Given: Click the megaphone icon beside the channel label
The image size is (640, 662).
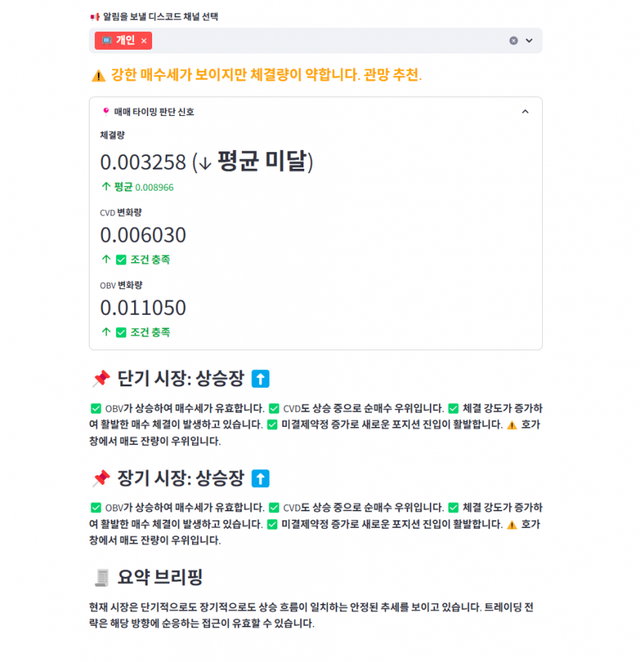Looking at the screenshot, I should click(94, 17).
